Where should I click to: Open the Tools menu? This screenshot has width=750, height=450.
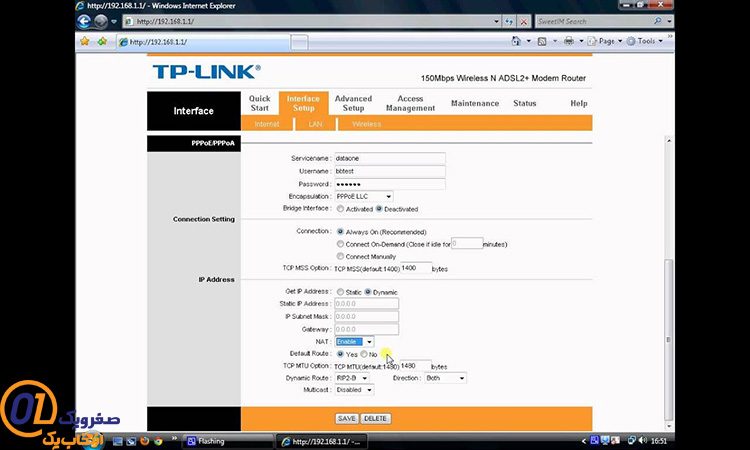click(645, 41)
